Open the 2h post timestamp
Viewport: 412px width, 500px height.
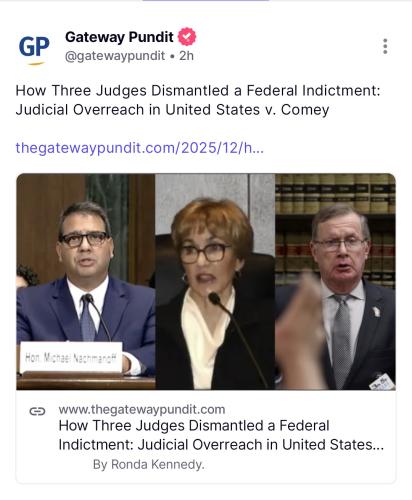[x=186, y=56]
